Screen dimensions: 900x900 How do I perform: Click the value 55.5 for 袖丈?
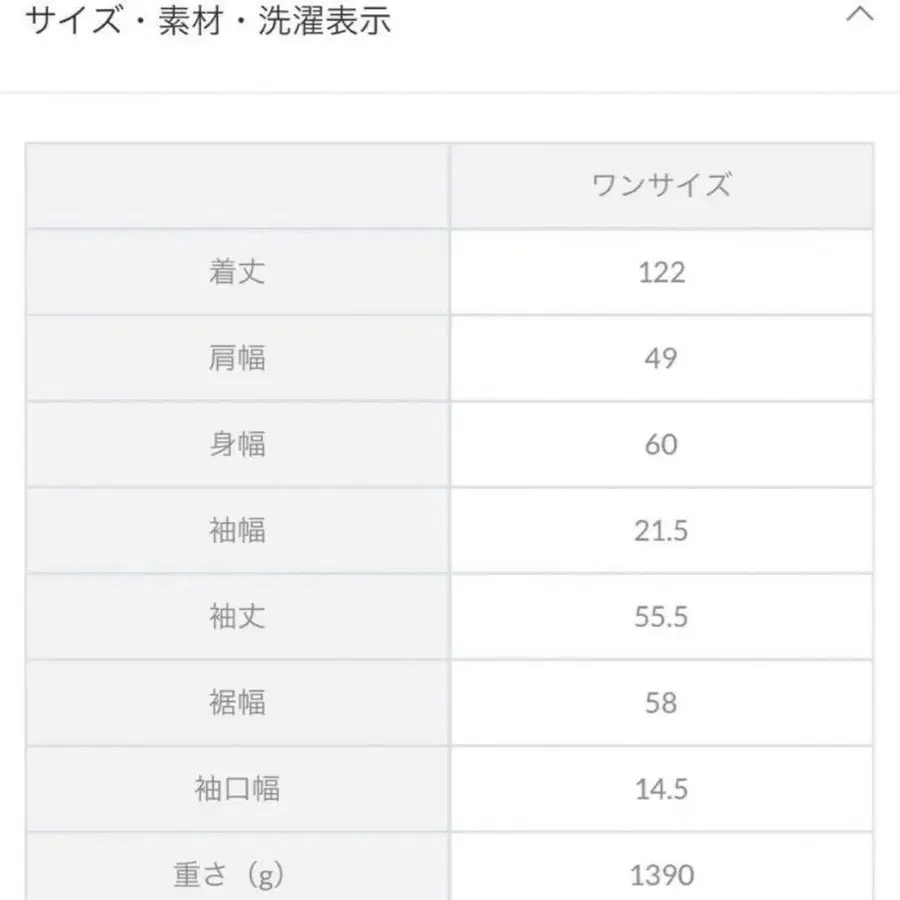pyautogui.click(x=662, y=617)
